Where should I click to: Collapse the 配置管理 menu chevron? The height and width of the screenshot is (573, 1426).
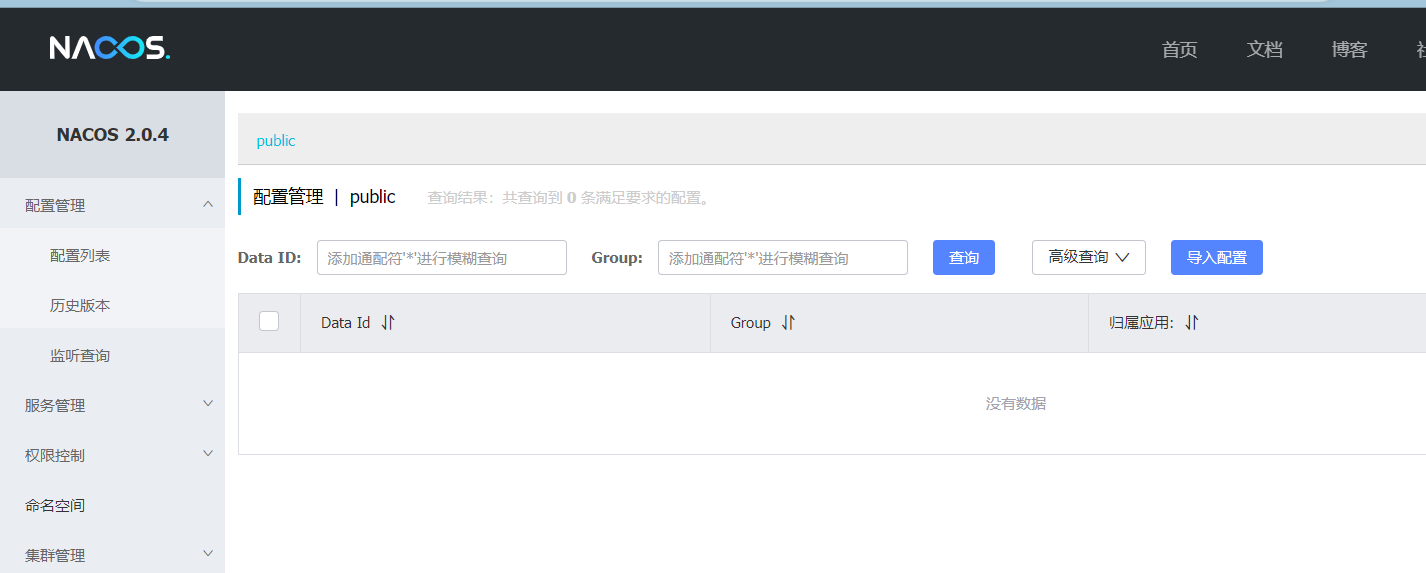[208, 204]
